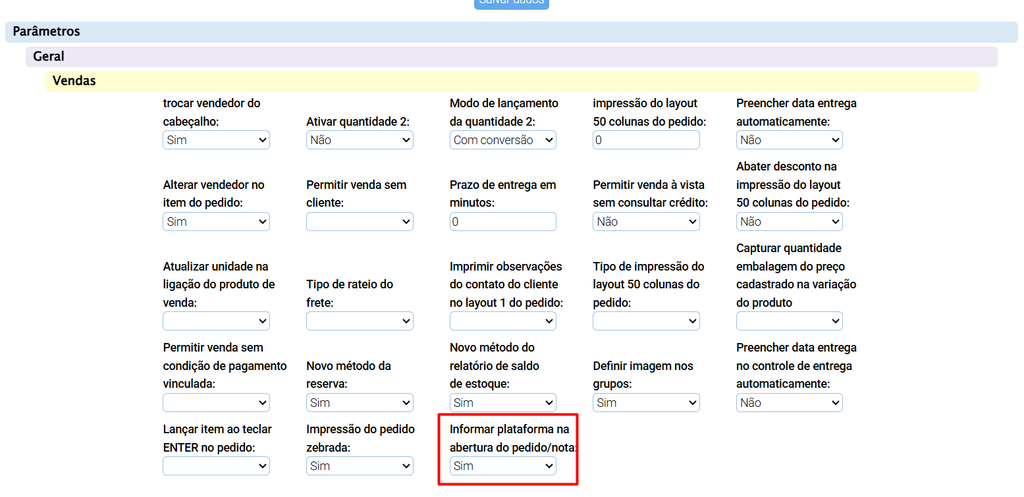Open 'Permitir venda à vista sem consultar crédito' dropdown
This screenshot has width=1024, height=497.
pos(647,221)
